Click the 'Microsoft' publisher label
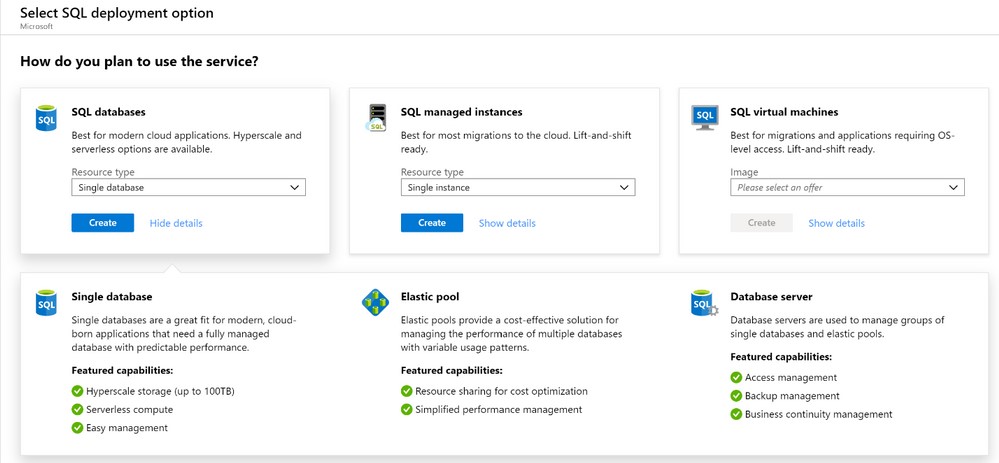This screenshot has width=999, height=463. pos(36,27)
